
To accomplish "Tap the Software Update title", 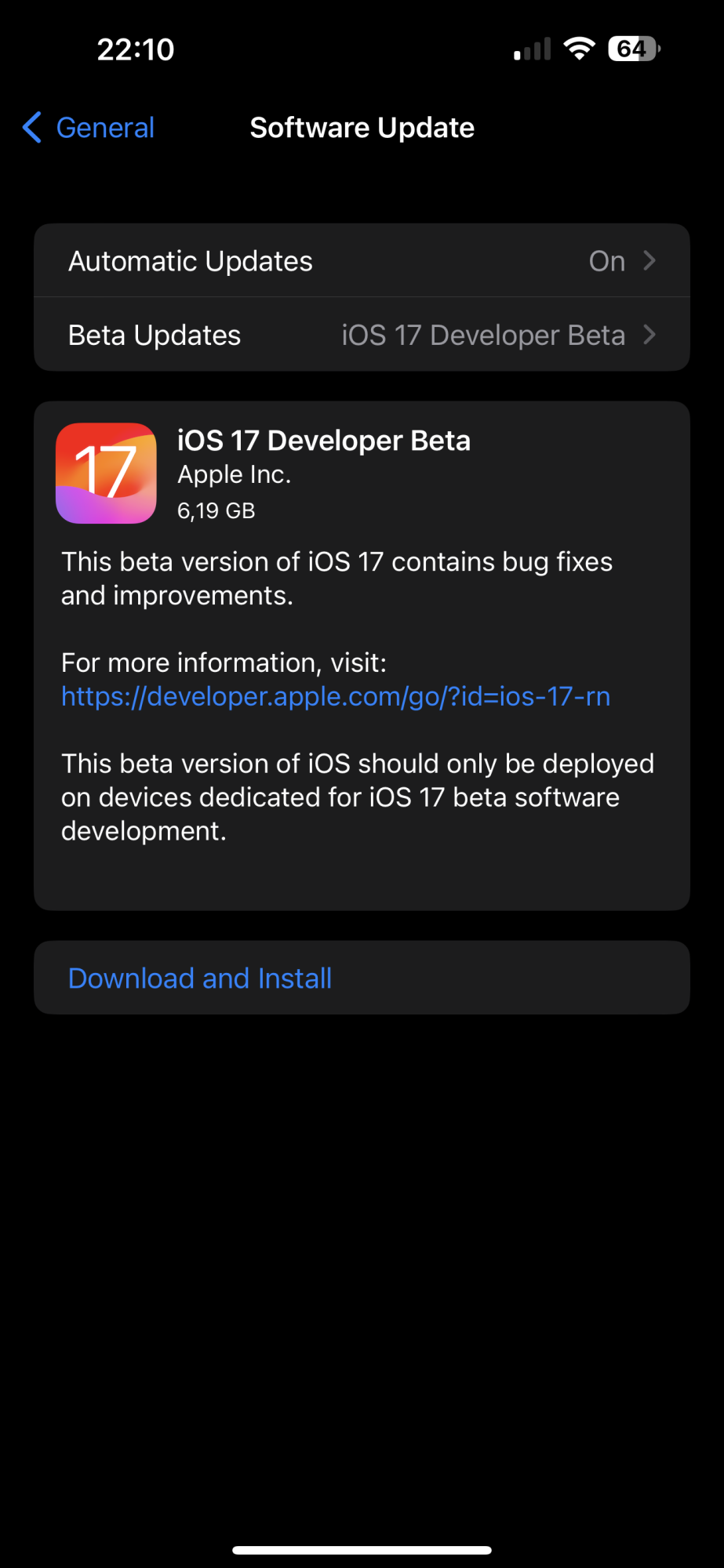I will coord(362,128).
